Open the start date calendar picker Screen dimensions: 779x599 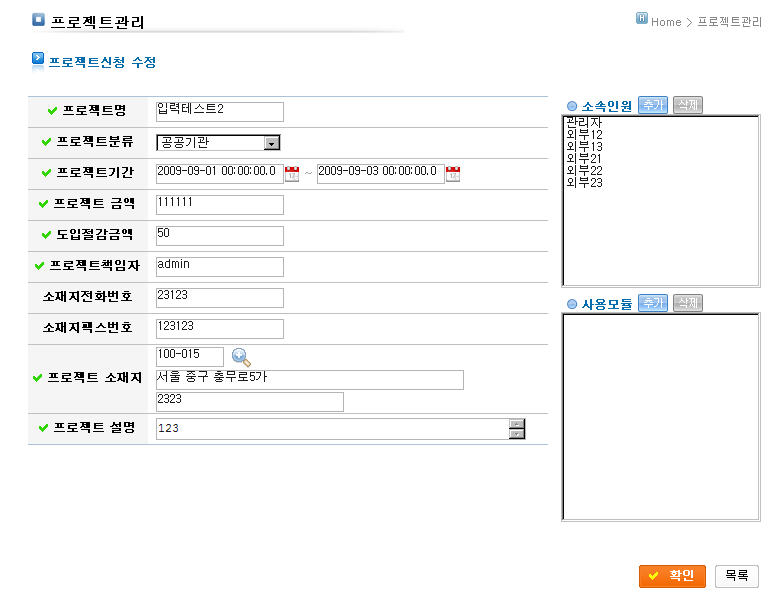292,174
